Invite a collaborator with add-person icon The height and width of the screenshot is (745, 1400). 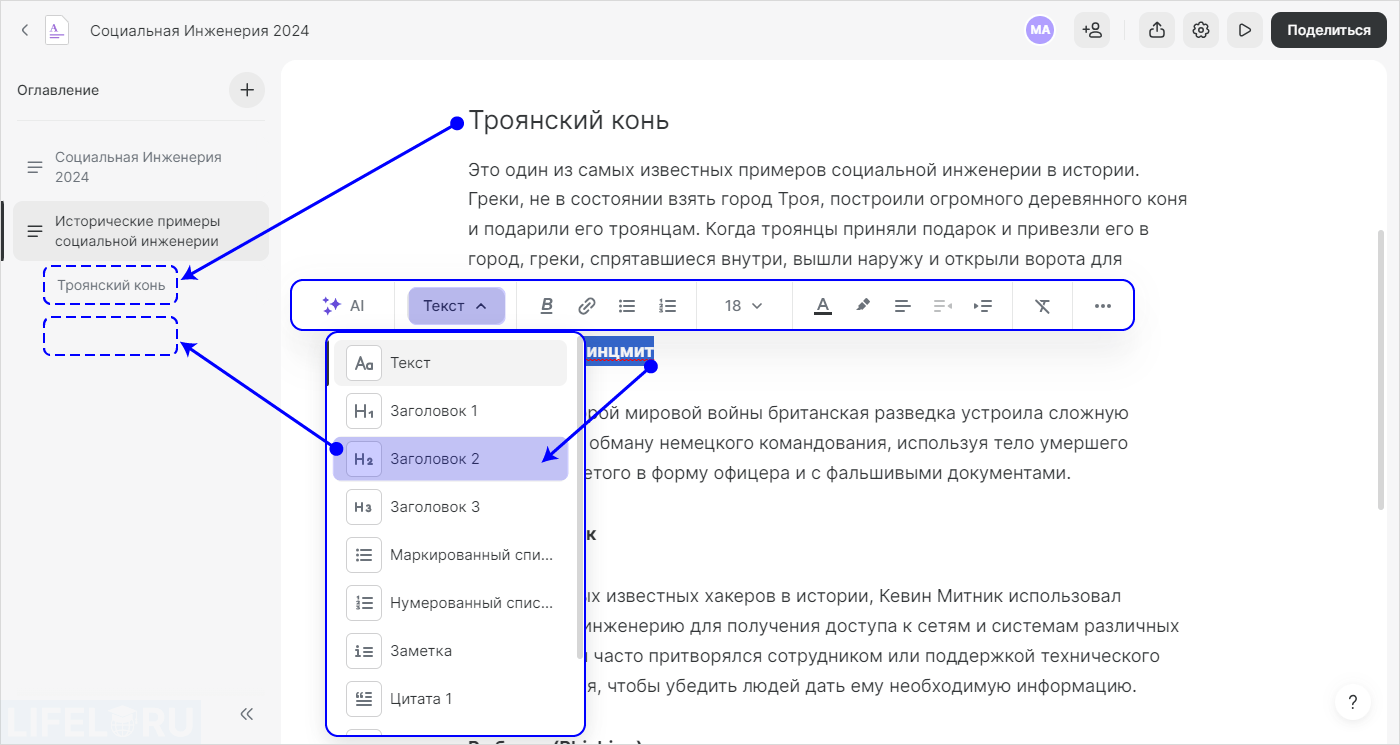[x=1092, y=30]
